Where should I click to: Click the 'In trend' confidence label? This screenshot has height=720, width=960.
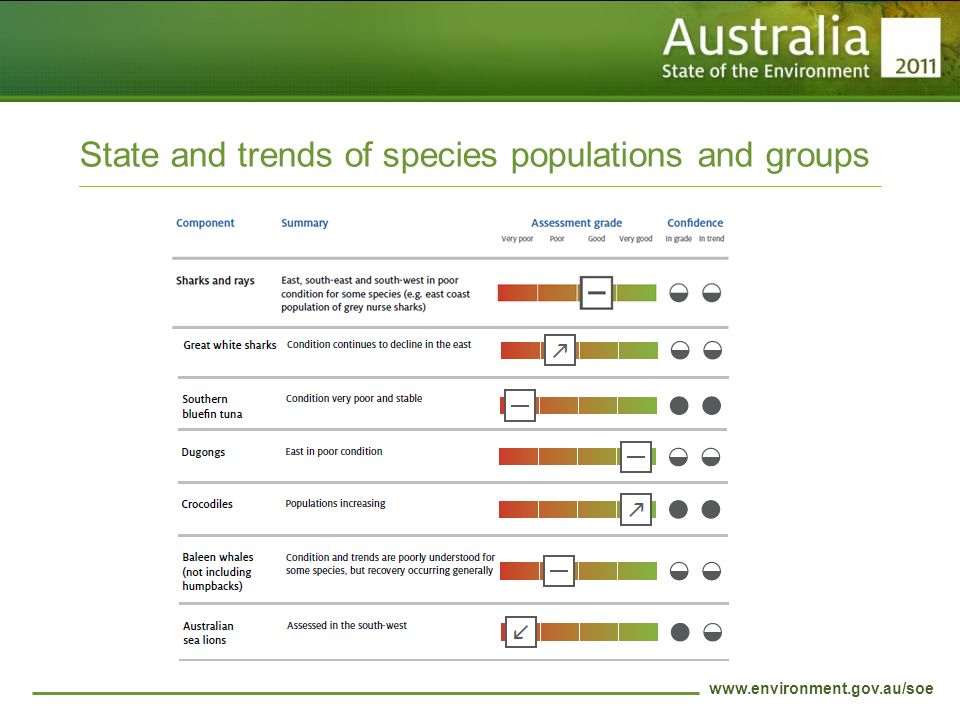point(711,239)
